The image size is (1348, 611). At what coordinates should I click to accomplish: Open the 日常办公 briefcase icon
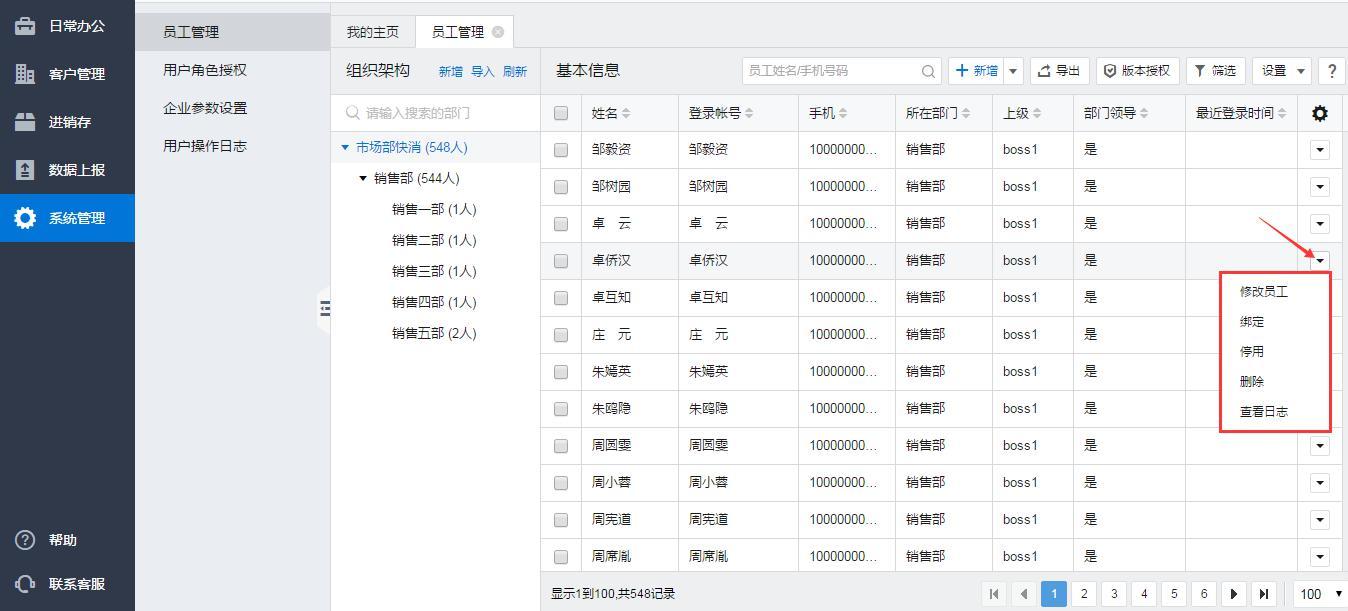click(x=25, y=26)
